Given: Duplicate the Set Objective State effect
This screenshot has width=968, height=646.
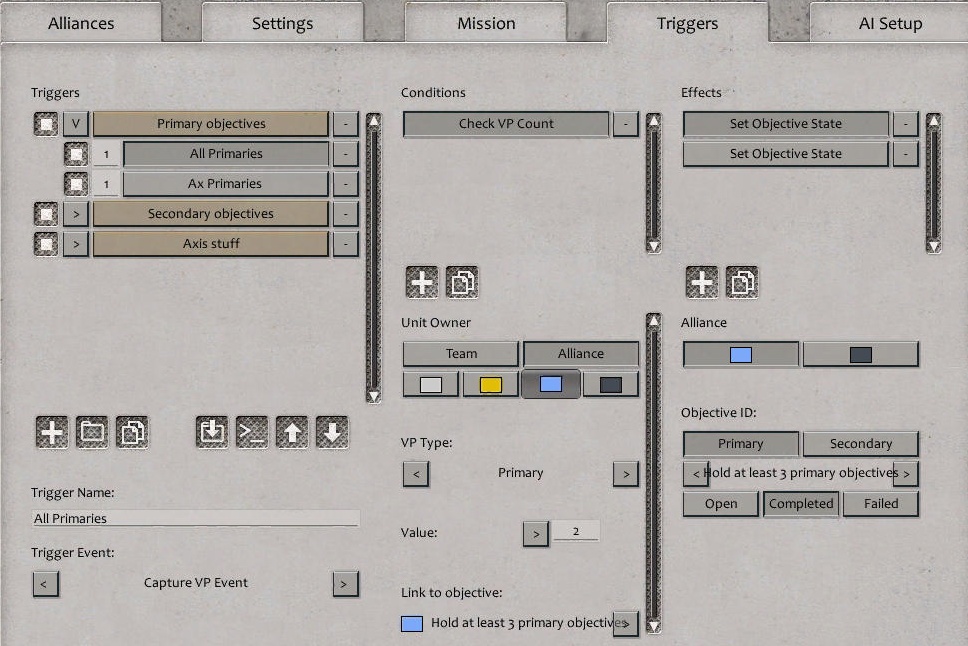Looking at the screenshot, I should coord(742,282).
